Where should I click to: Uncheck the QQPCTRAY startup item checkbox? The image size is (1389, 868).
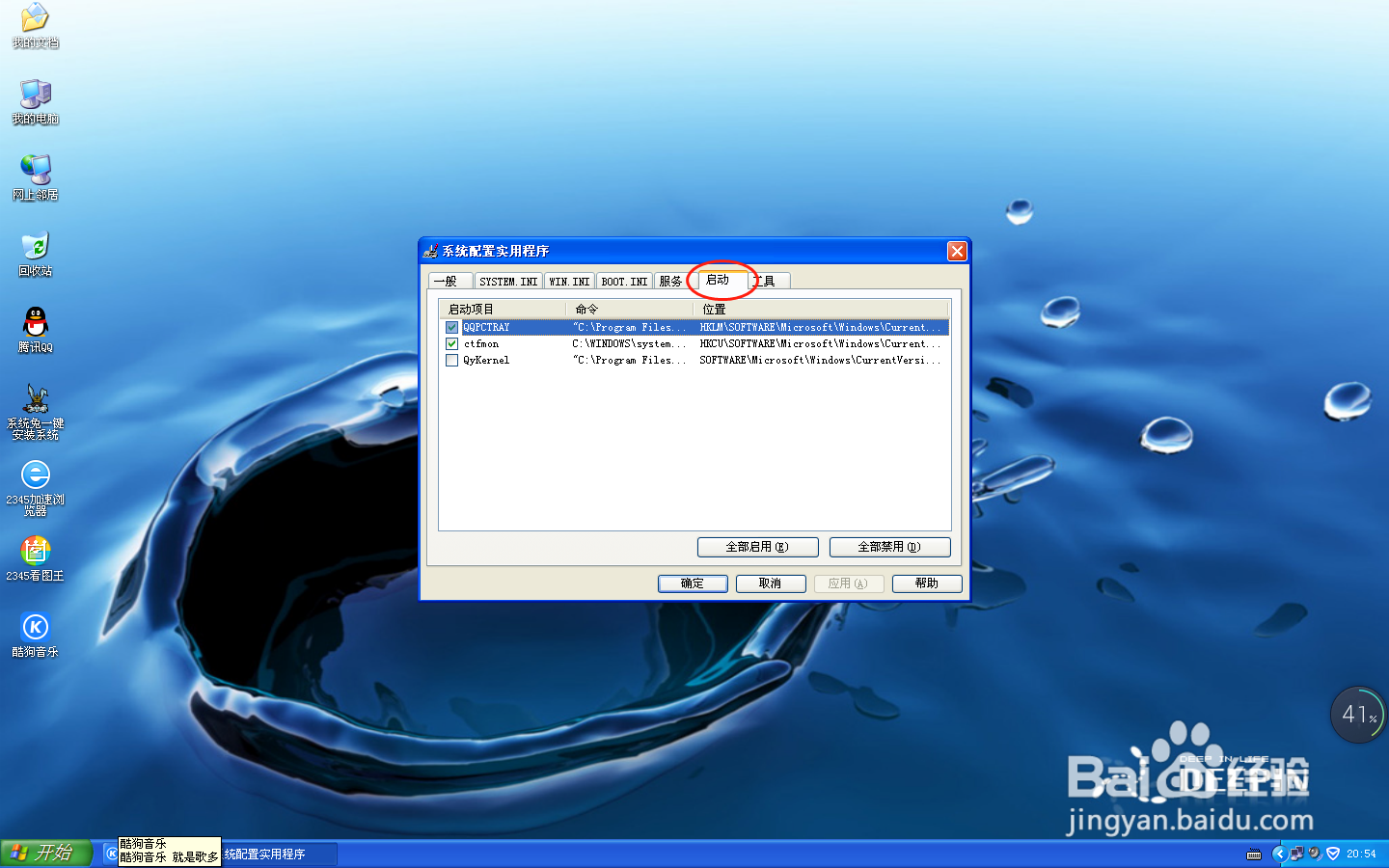pyautogui.click(x=451, y=328)
